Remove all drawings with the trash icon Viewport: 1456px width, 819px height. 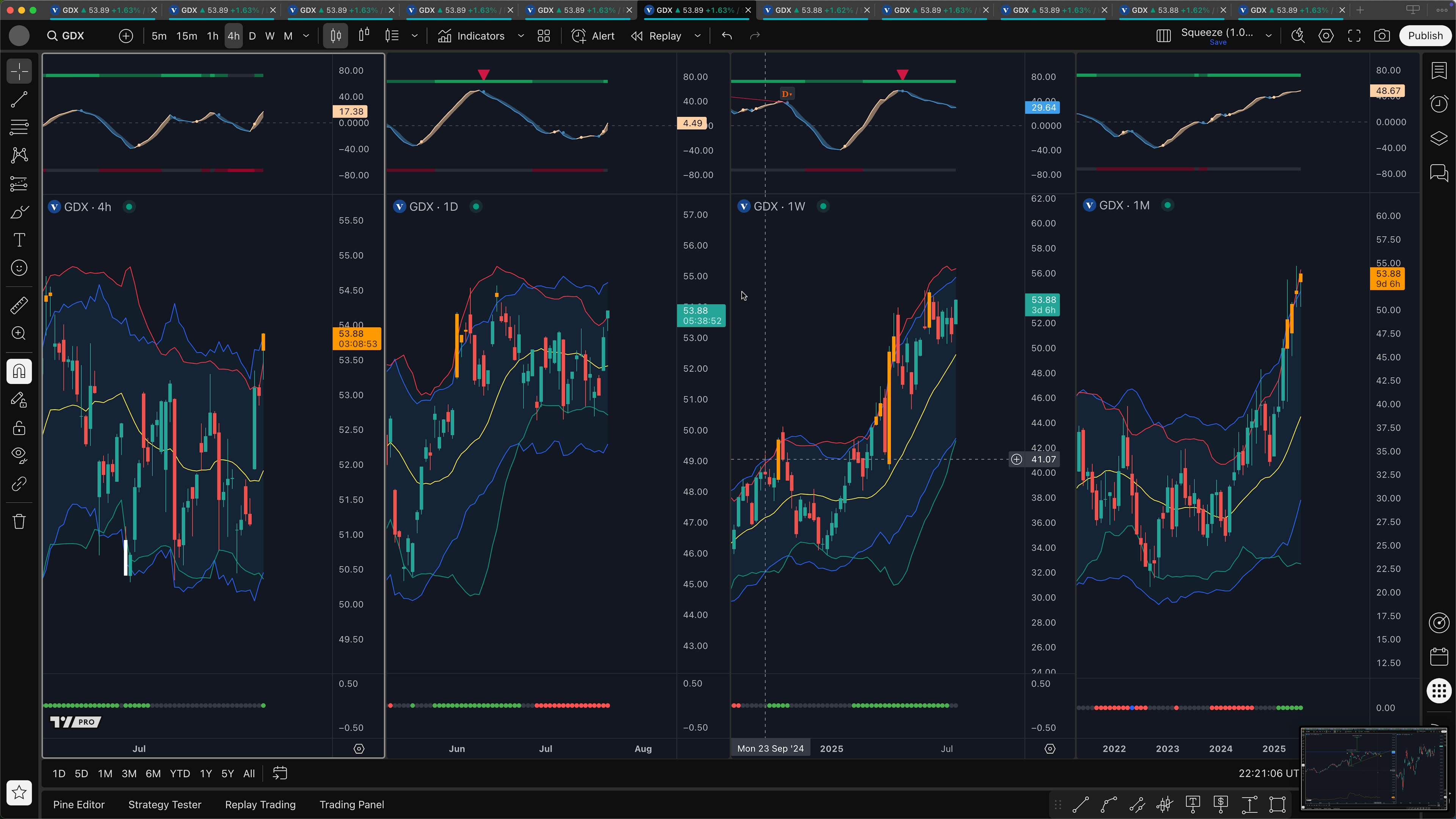(19, 521)
